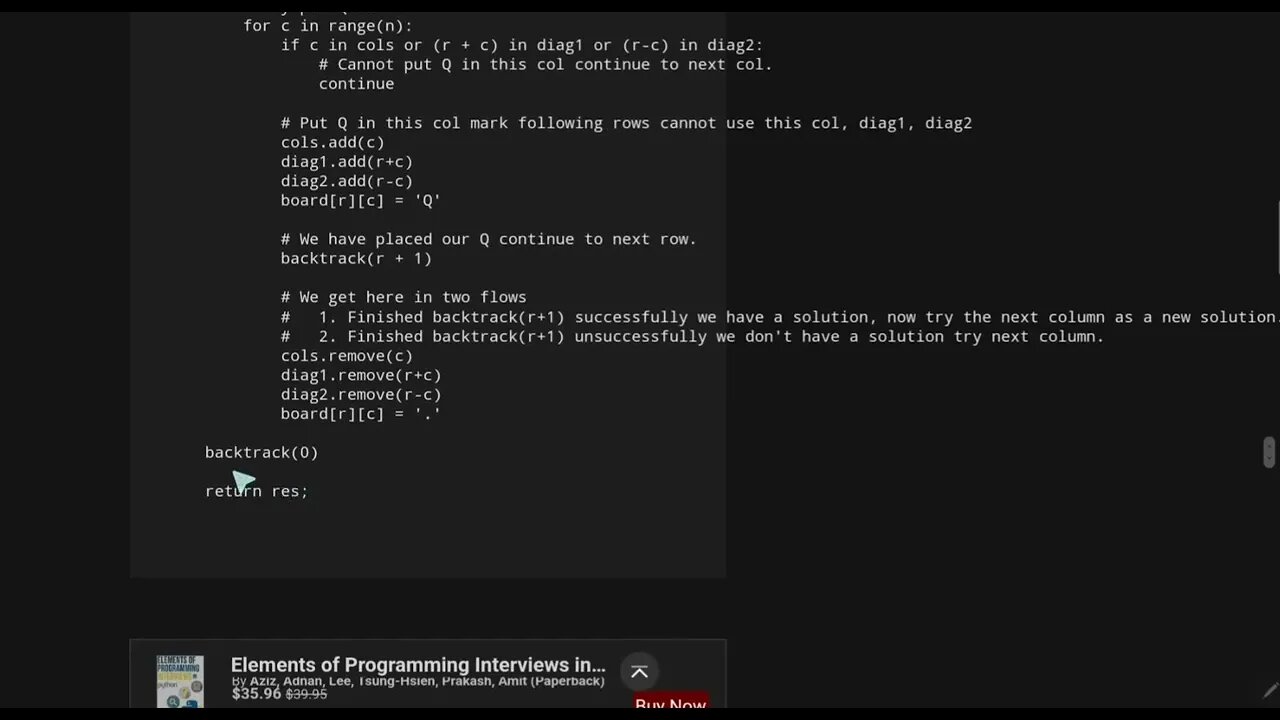Click the struck-through $39.95 original price
This screenshot has width=1280, height=720.
pyautogui.click(x=307, y=694)
